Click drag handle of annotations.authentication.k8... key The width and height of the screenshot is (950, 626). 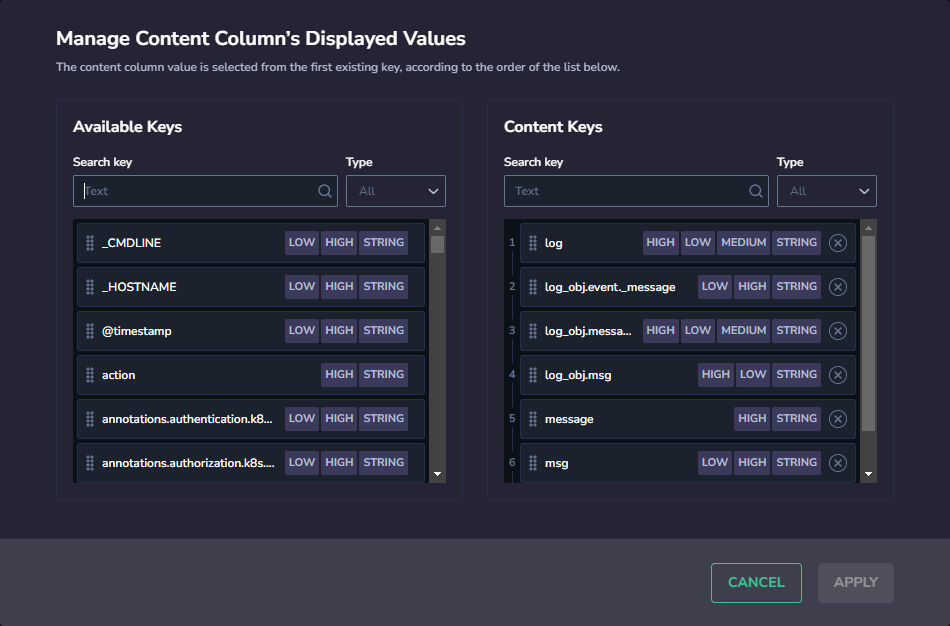point(90,419)
